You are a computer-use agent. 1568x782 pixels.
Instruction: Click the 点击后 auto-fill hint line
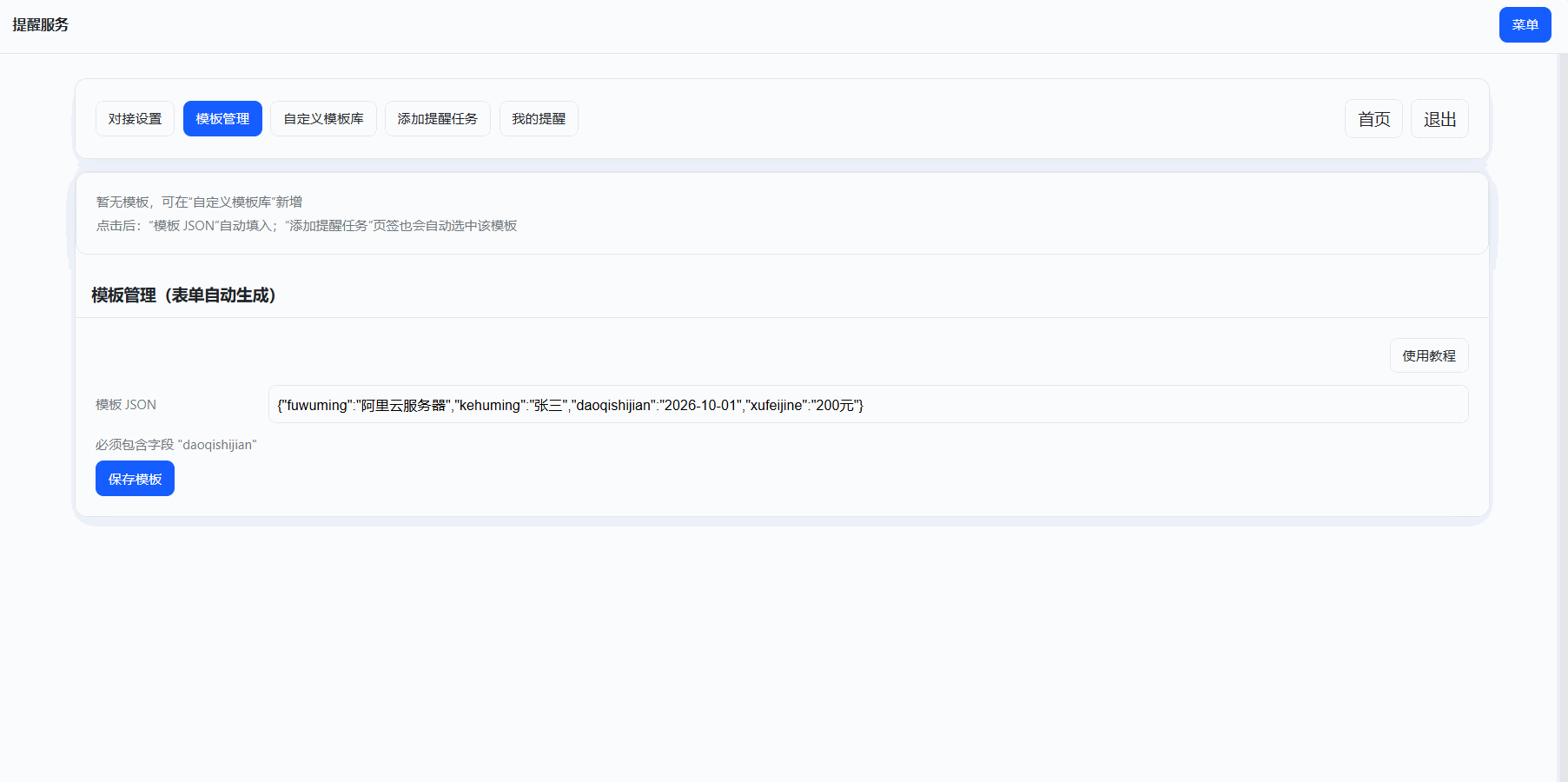306,226
